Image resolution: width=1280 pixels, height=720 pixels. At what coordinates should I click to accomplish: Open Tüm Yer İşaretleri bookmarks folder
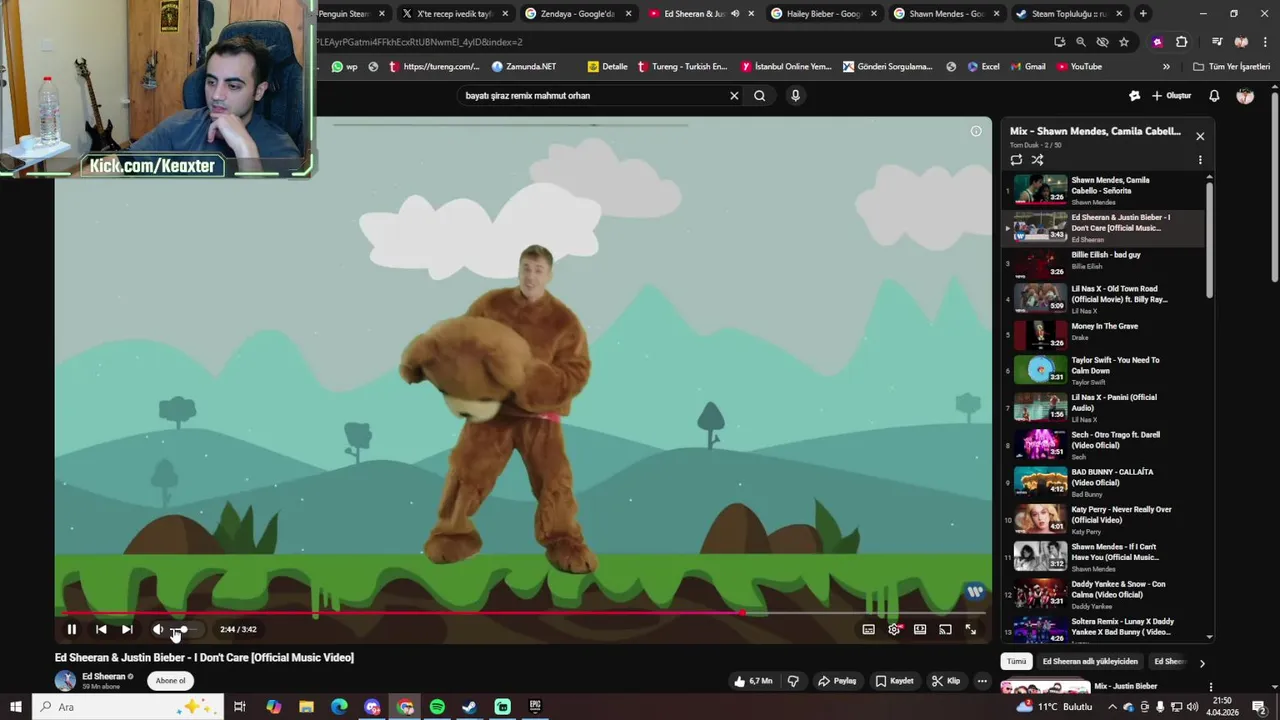pyautogui.click(x=1232, y=67)
